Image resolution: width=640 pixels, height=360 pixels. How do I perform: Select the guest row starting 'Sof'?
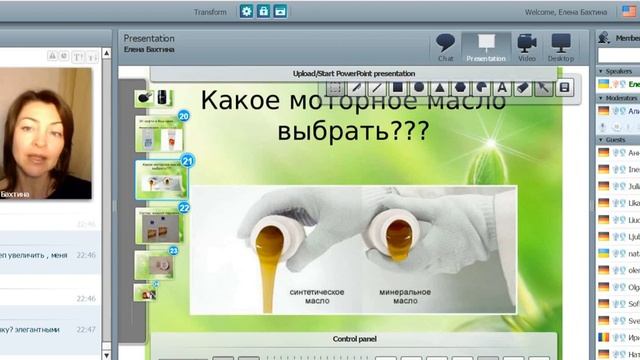click(x=618, y=304)
